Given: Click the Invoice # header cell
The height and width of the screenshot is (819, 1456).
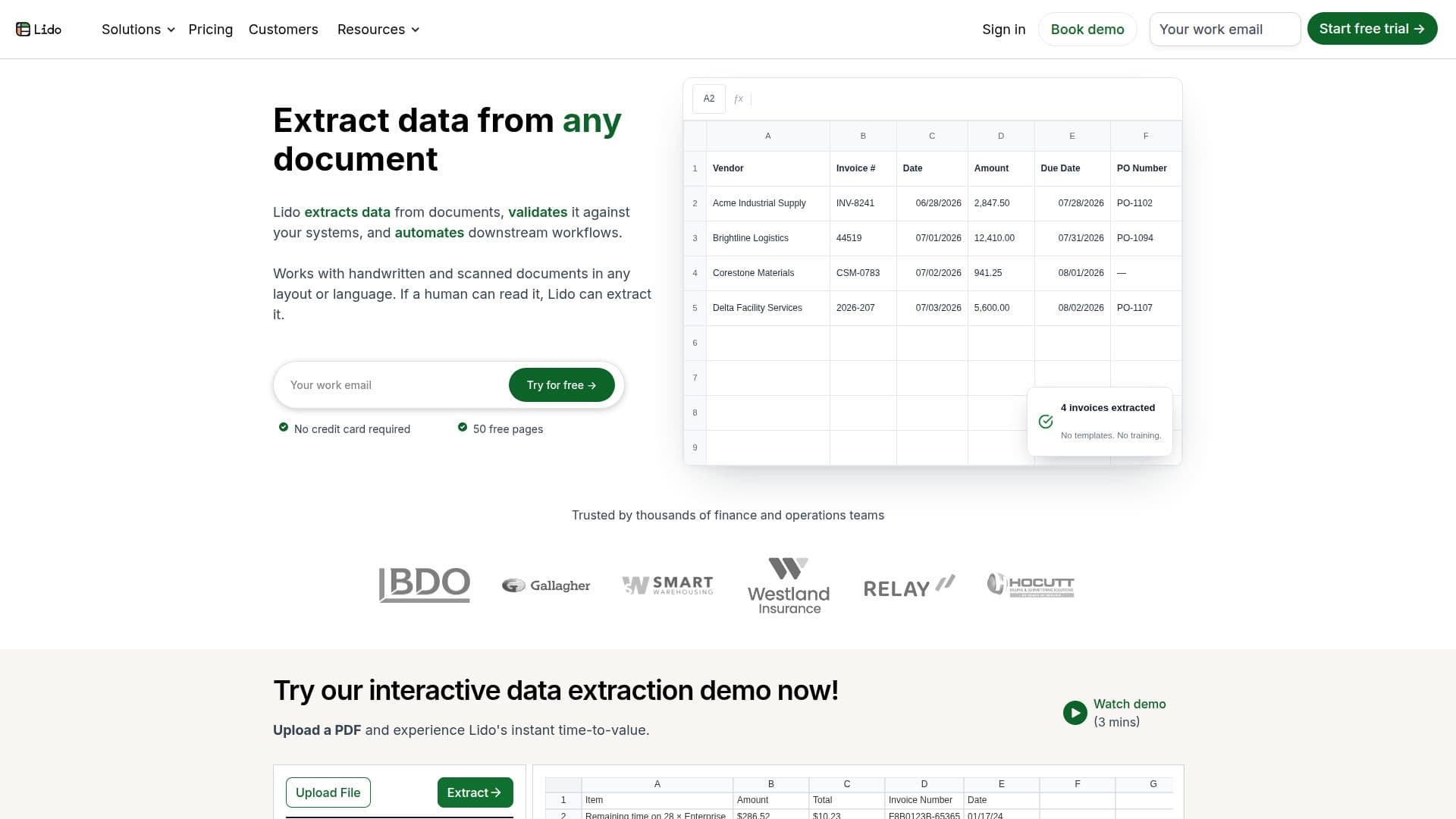Looking at the screenshot, I should coord(863,168).
